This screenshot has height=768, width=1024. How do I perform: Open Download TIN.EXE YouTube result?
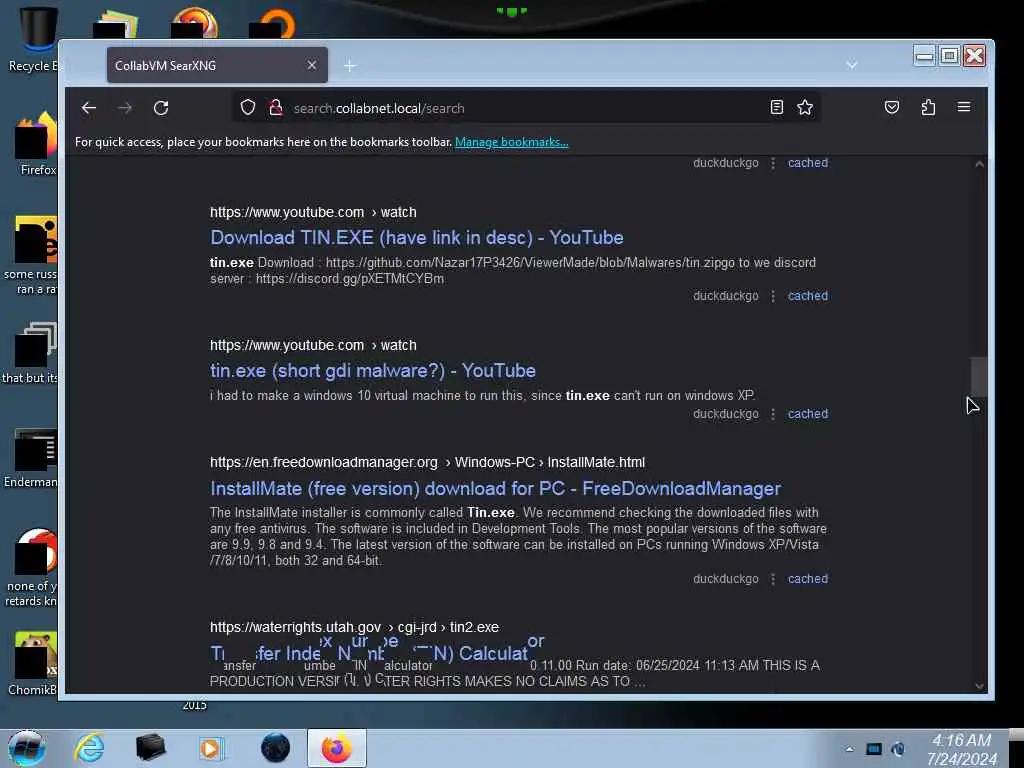click(417, 238)
